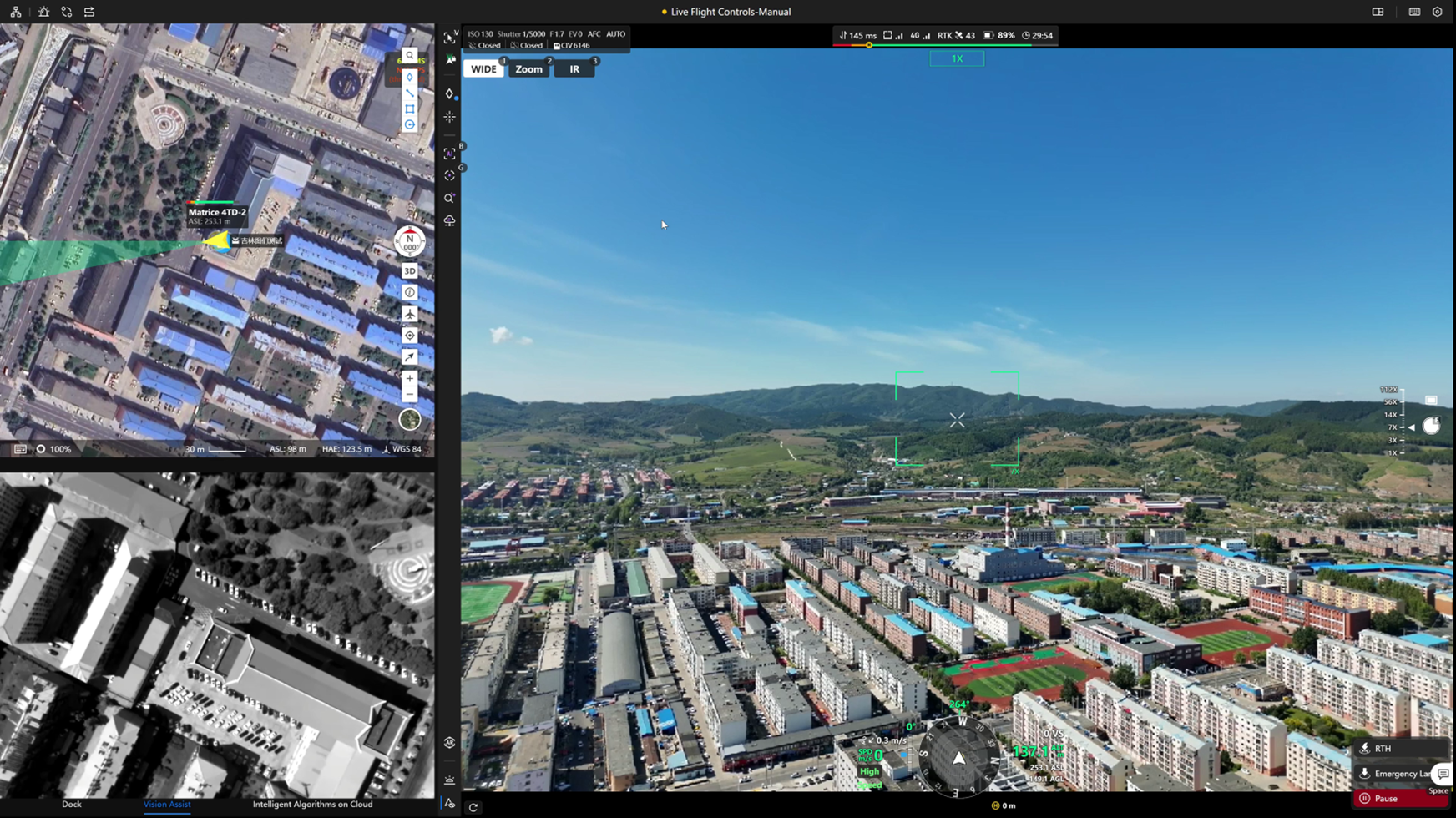Click the RTK satellite count status
Viewport: 1456px width, 818px height.
956,35
